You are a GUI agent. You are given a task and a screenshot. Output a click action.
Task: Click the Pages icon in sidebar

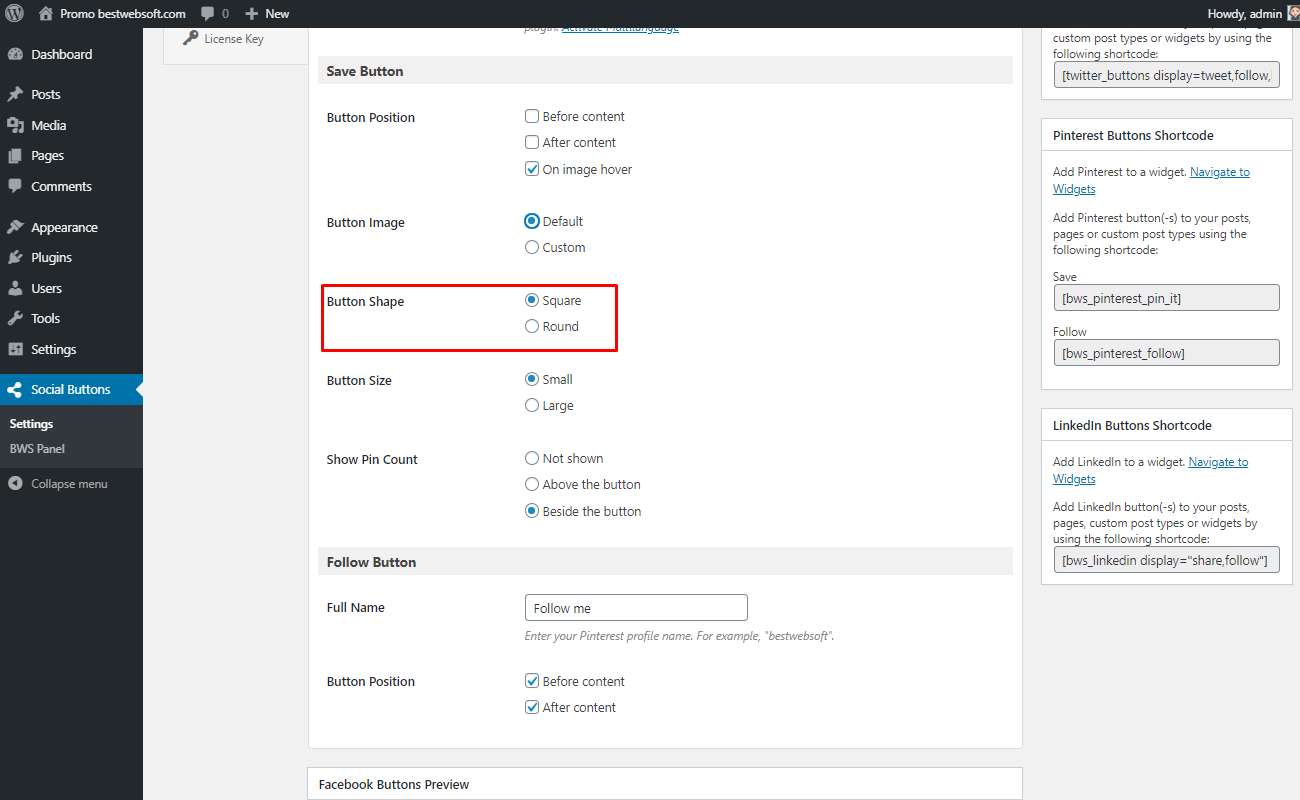[15, 156]
